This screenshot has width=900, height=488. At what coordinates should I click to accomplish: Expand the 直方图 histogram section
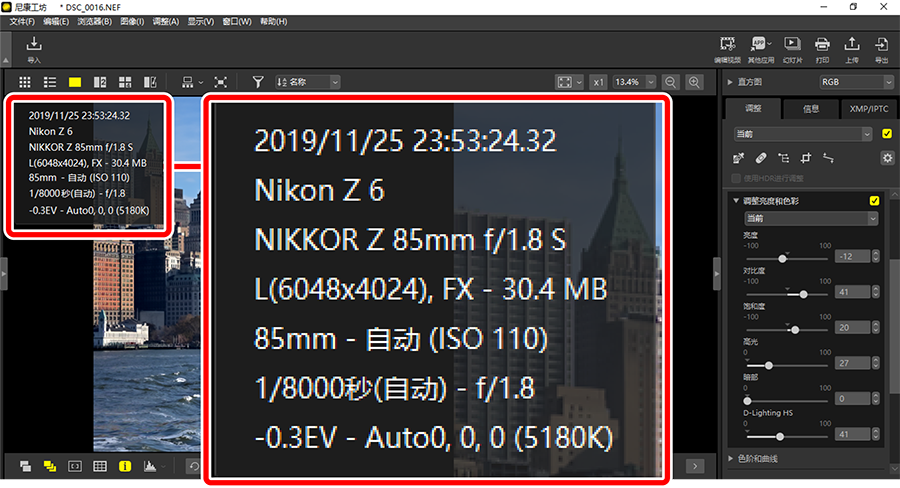pos(730,82)
